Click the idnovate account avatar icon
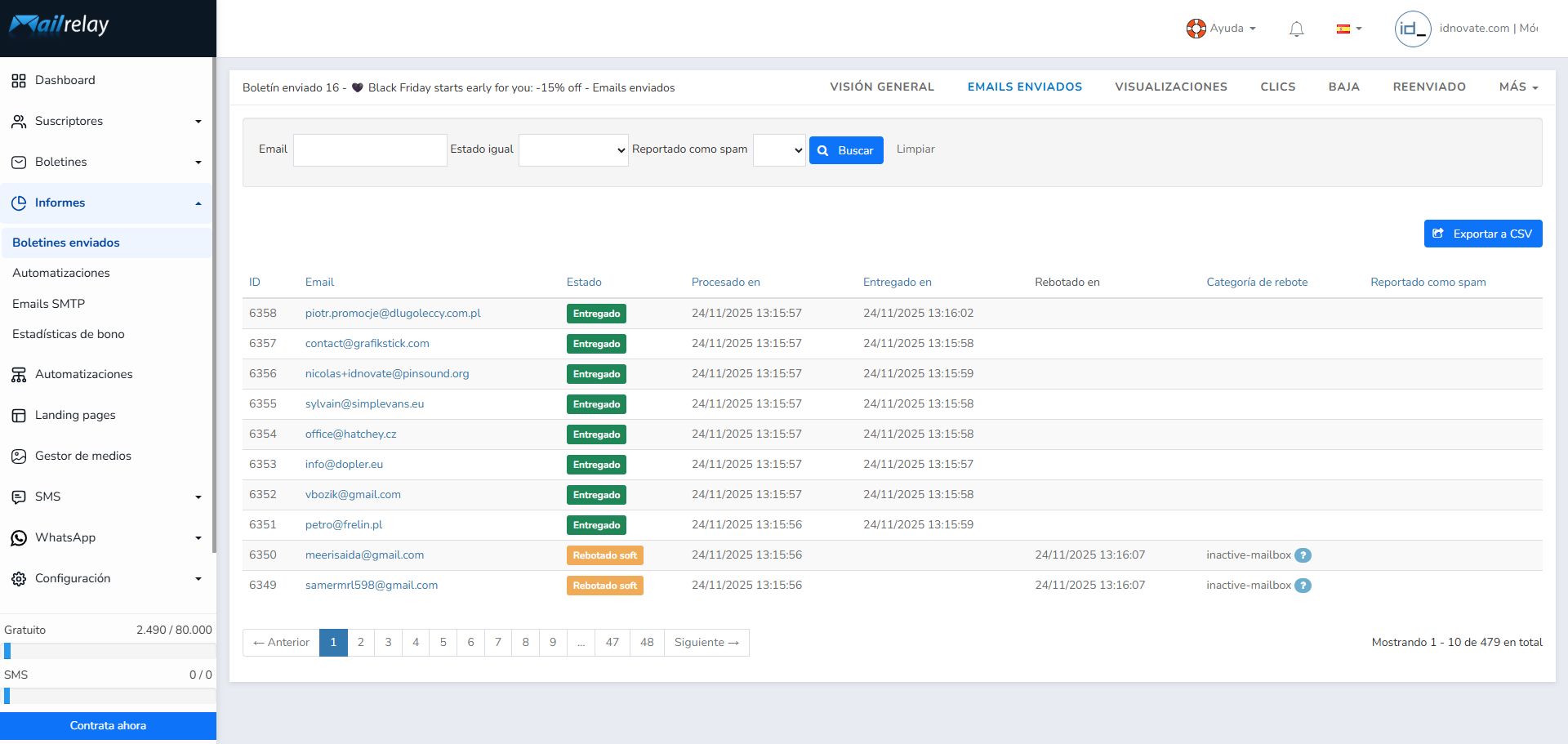The height and width of the screenshot is (744, 1568). (x=1412, y=29)
